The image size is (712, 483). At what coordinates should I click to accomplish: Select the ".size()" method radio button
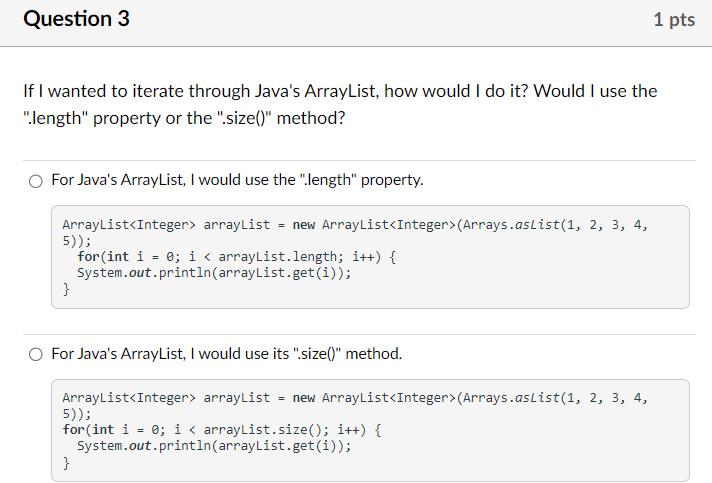[x=36, y=354]
